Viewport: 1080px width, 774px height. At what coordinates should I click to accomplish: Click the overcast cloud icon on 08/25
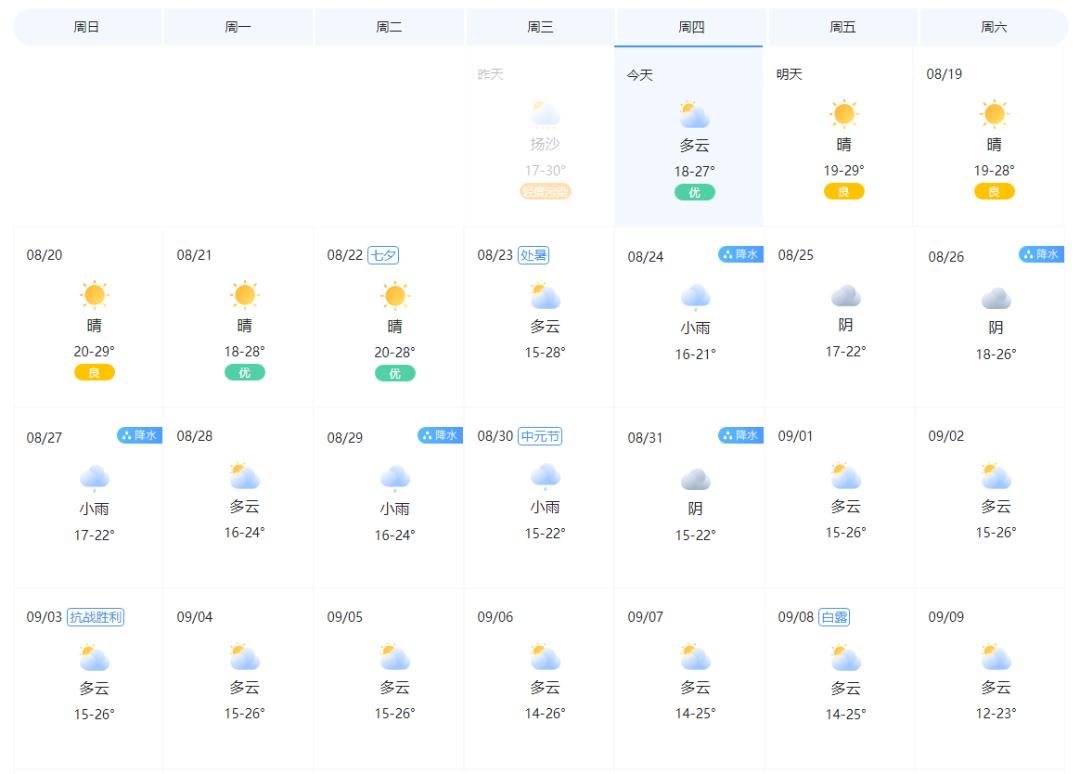pyautogui.click(x=845, y=295)
